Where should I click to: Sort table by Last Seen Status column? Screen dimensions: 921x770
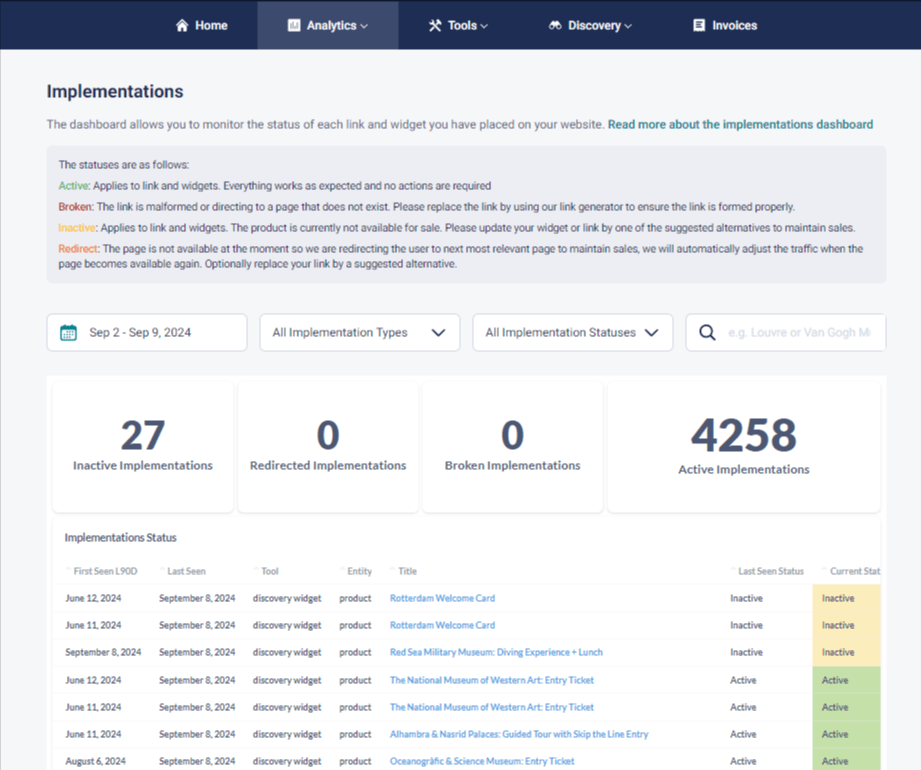coord(770,571)
